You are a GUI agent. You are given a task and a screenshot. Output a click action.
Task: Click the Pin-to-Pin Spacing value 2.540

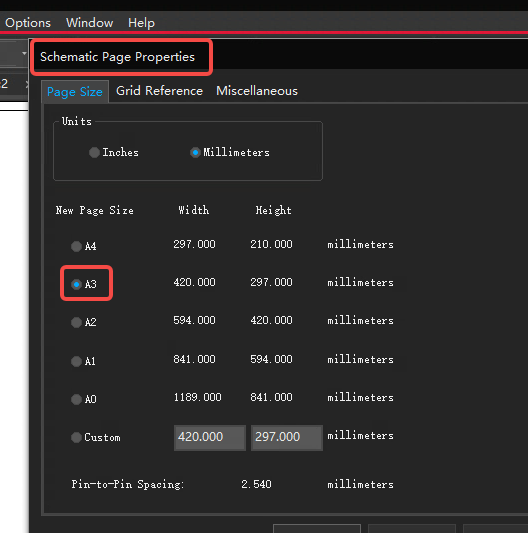pos(256,484)
